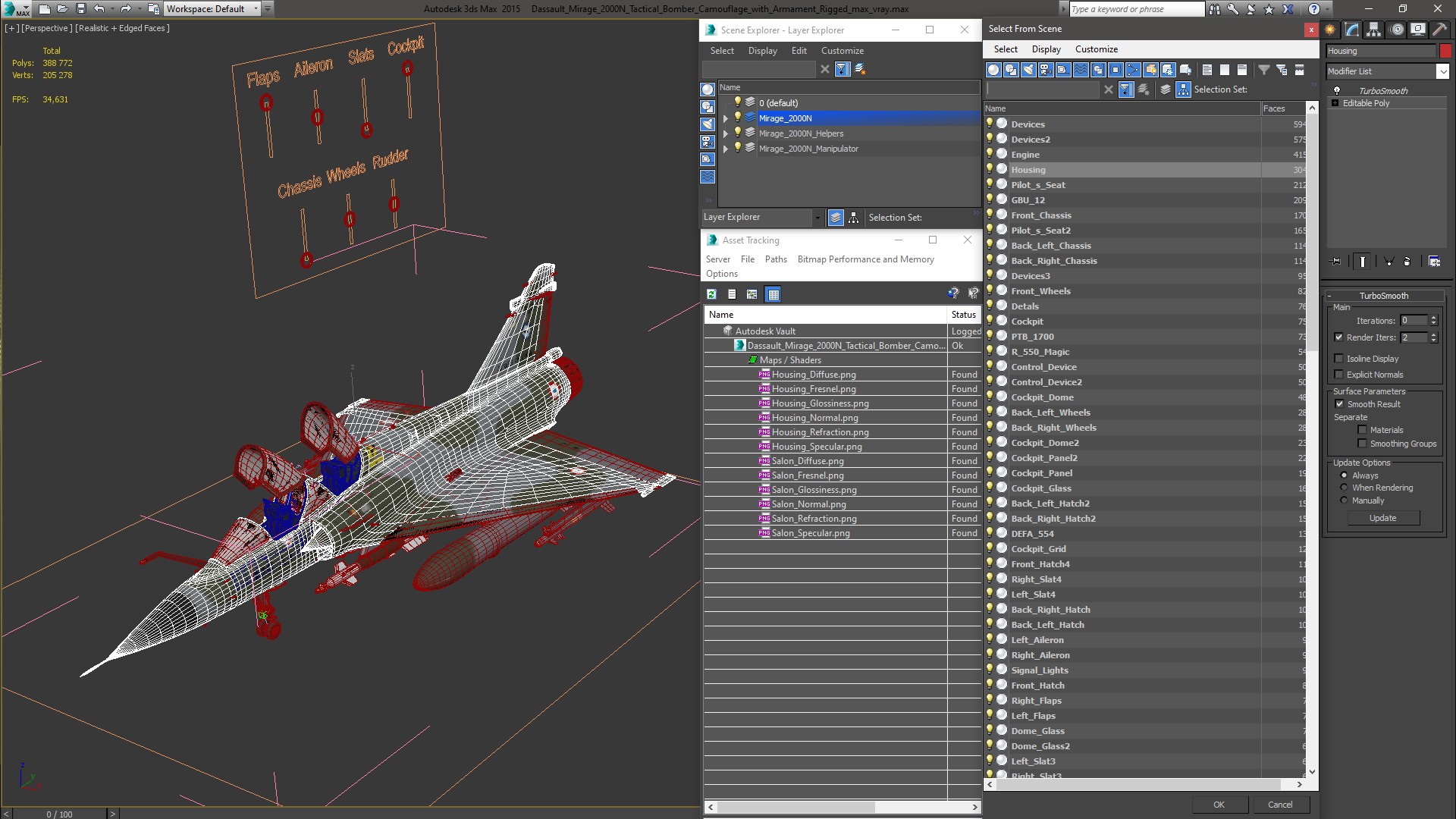This screenshot has height=819, width=1456.
Task: Open the Options menu in Asset Tracking
Action: pos(721,274)
